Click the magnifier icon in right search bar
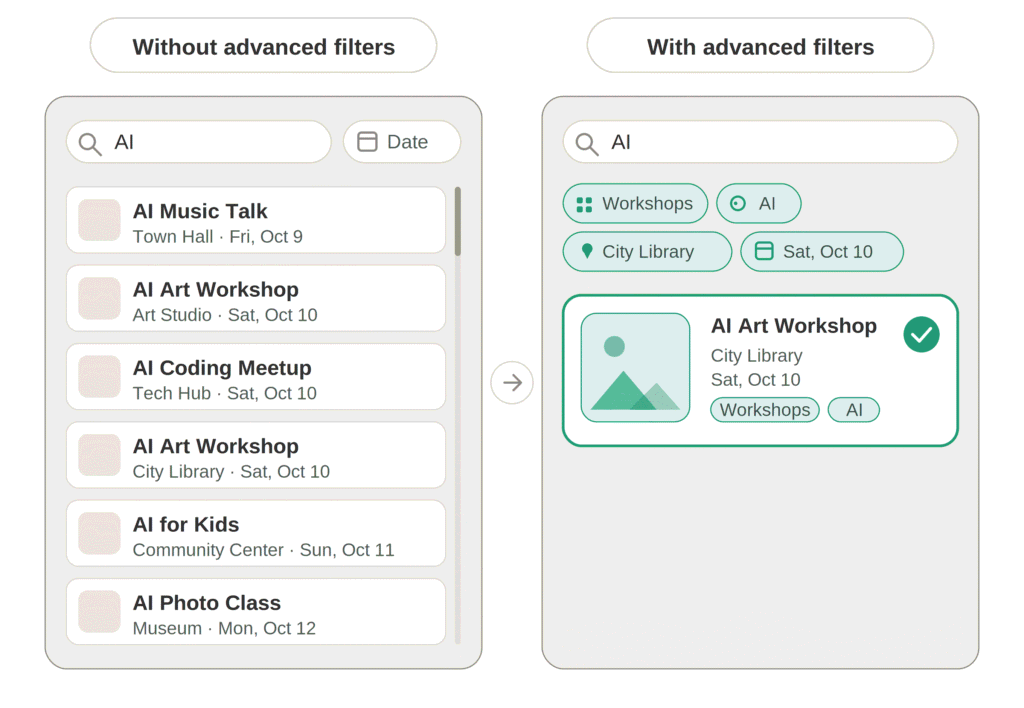The image size is (1024, 708). [586, 144]
